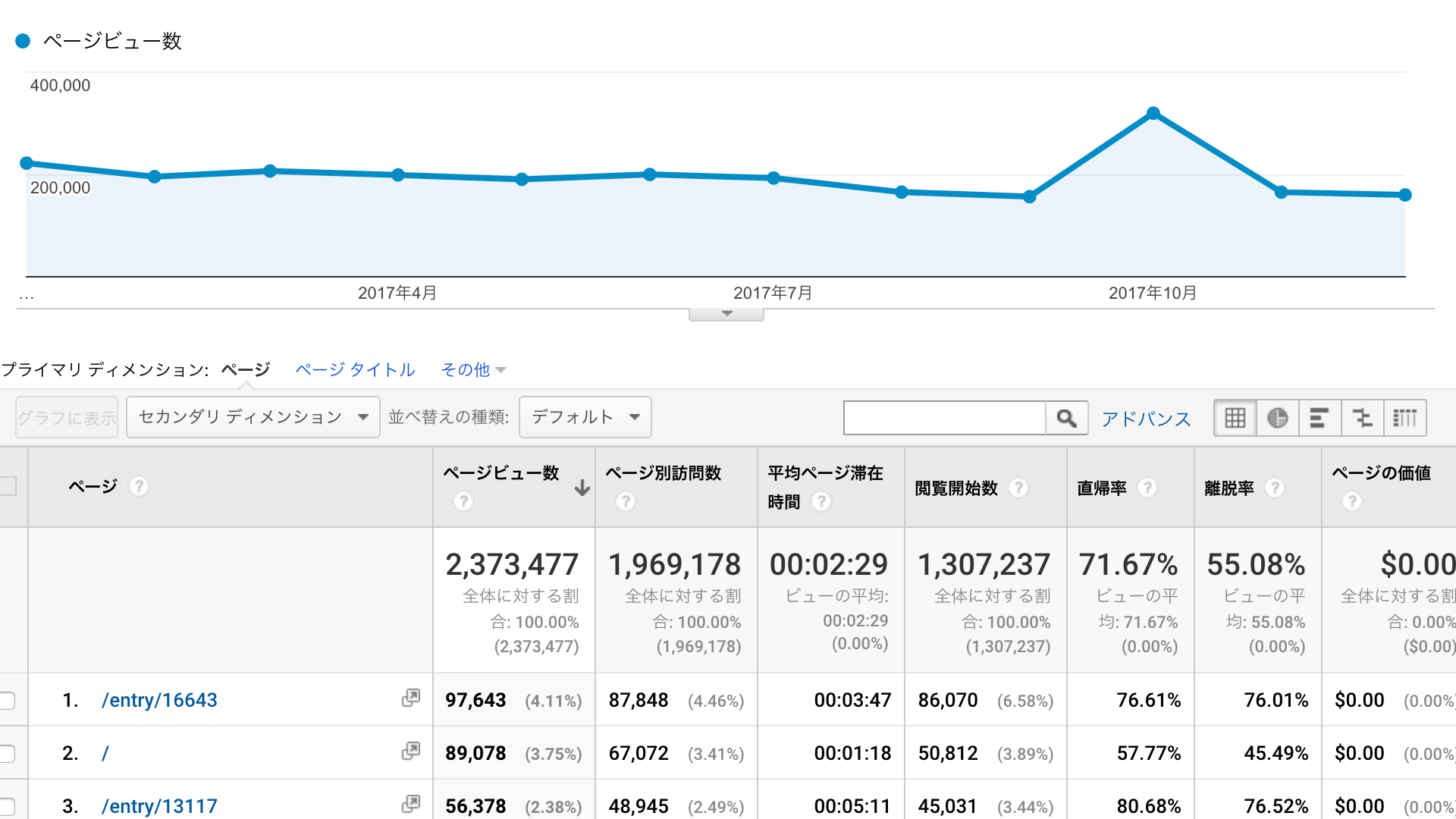Viewport: 1456px width, 819px height.
Task: Check the box for /entry/16643 row
Action: click(x=8, y=700)
